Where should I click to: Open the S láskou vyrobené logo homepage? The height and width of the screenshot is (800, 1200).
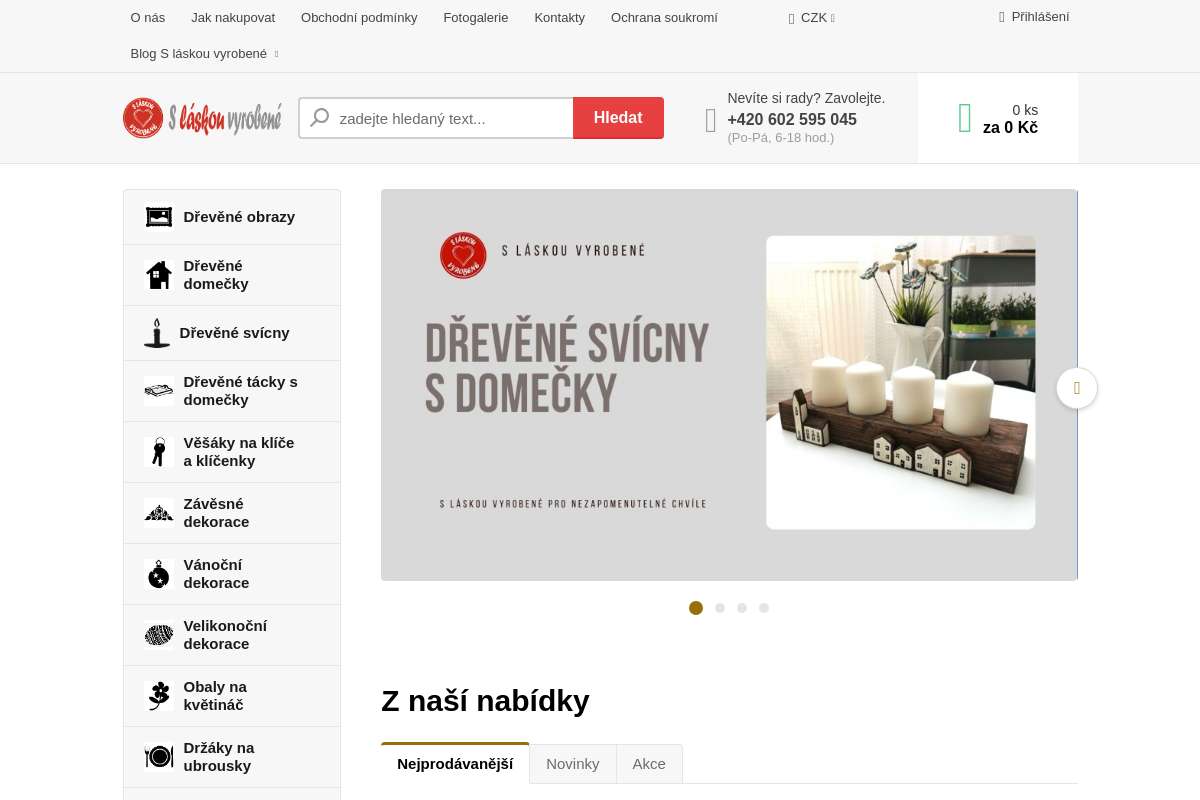coord(202,118)
